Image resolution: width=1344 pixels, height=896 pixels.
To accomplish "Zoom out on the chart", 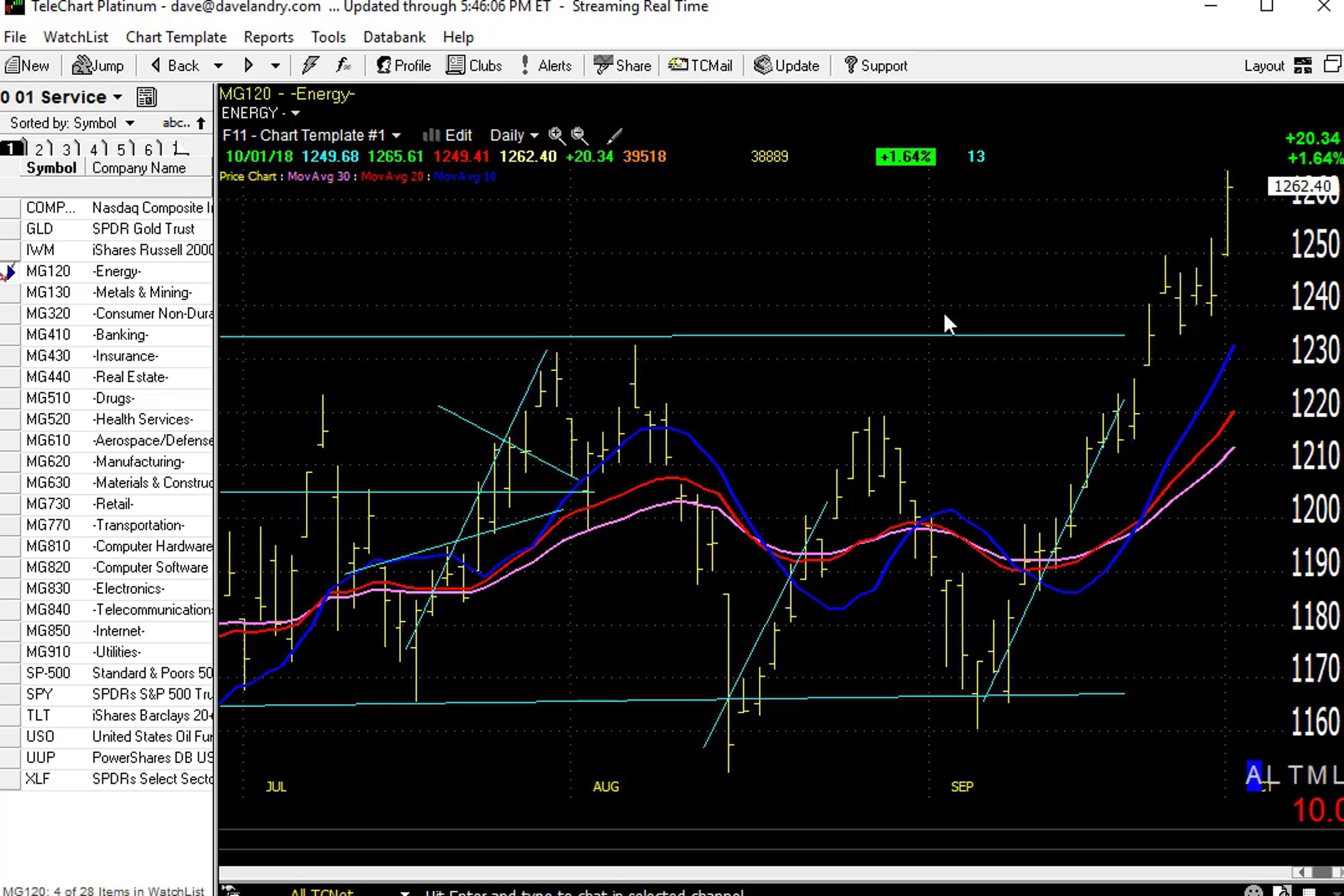I will click(x=580, y=136).
